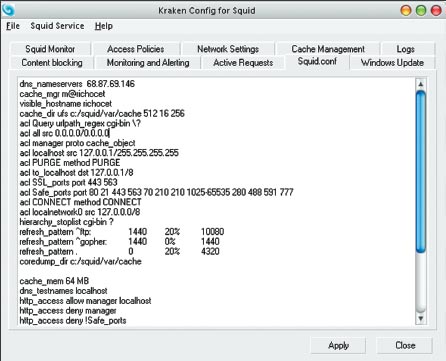This screenshot has width=446, height=361.
Task: Switch to the Squid Monitor tab
Action: coord(50,49)
